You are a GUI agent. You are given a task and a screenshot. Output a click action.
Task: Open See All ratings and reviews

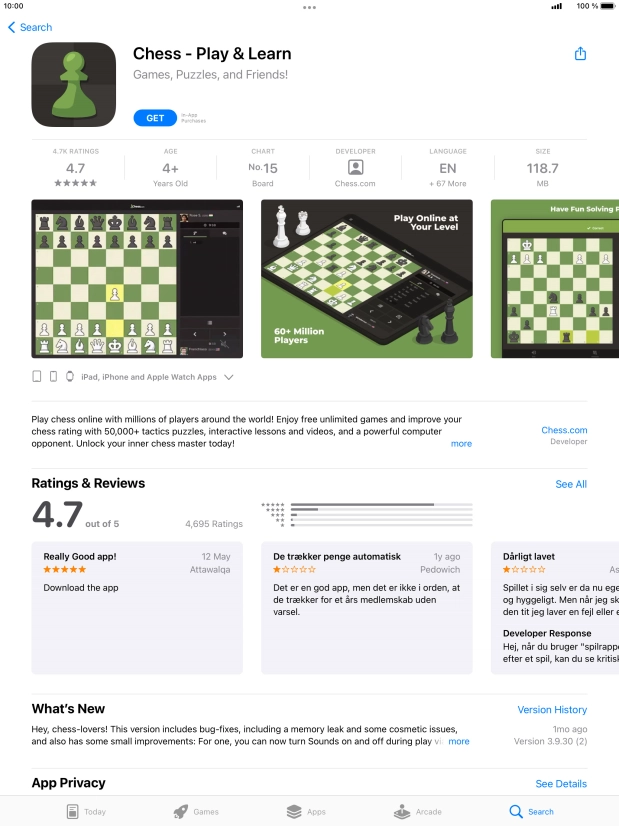click(571, 484)
